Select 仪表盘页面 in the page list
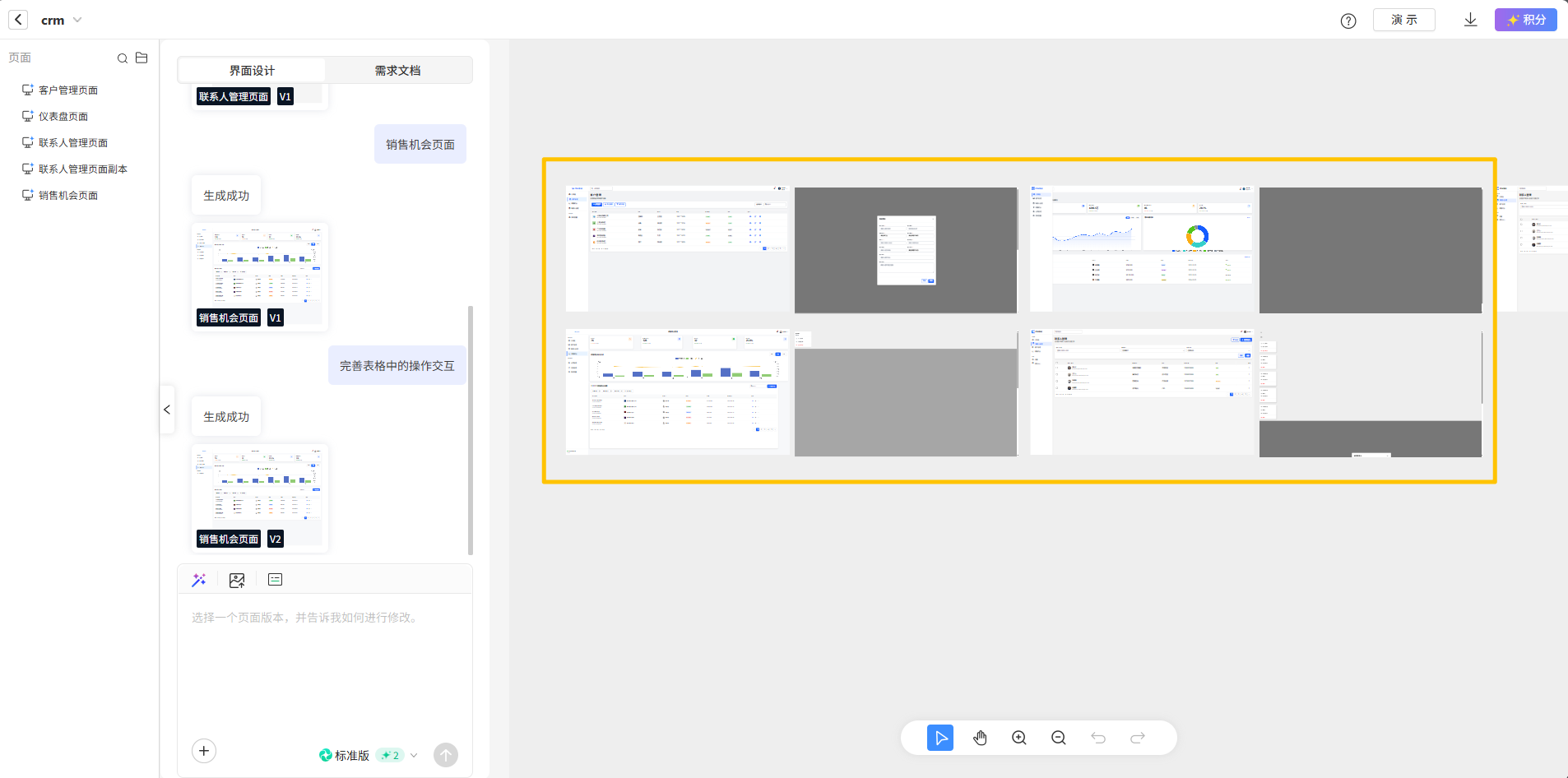Screen dimensions: 1568x778 click(x=63, y=117)
